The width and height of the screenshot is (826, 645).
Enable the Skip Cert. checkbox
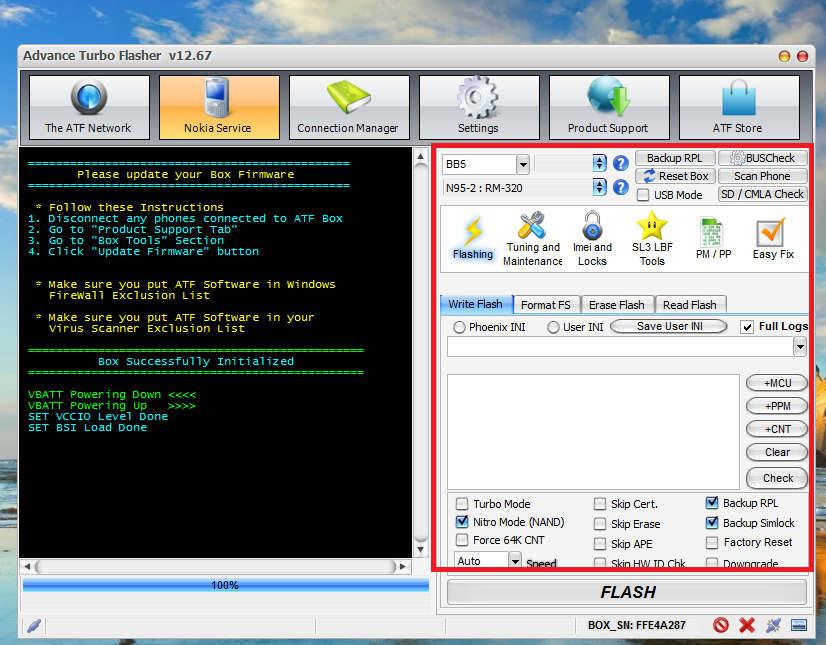click(599, 504)
